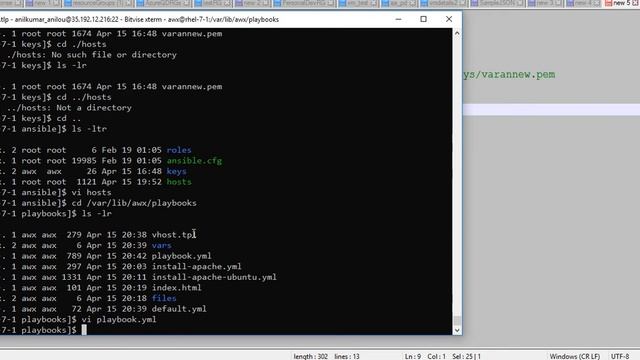Click the 'cd /var/lib/awx/playbooks' command
Viewport: 640px width, 360px height.
coord(134,203)
